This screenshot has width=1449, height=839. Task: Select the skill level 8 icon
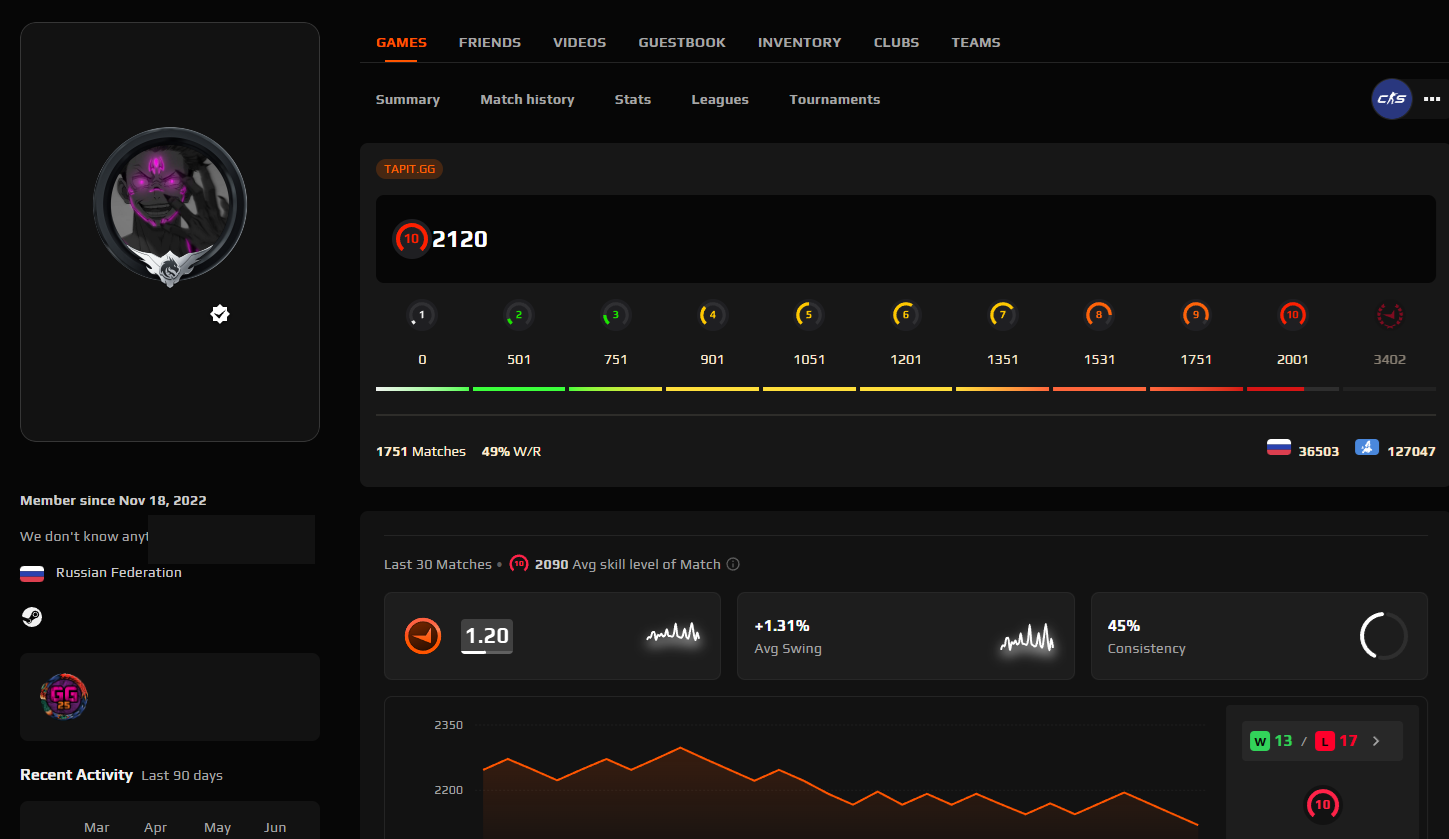click(1099, 315)
